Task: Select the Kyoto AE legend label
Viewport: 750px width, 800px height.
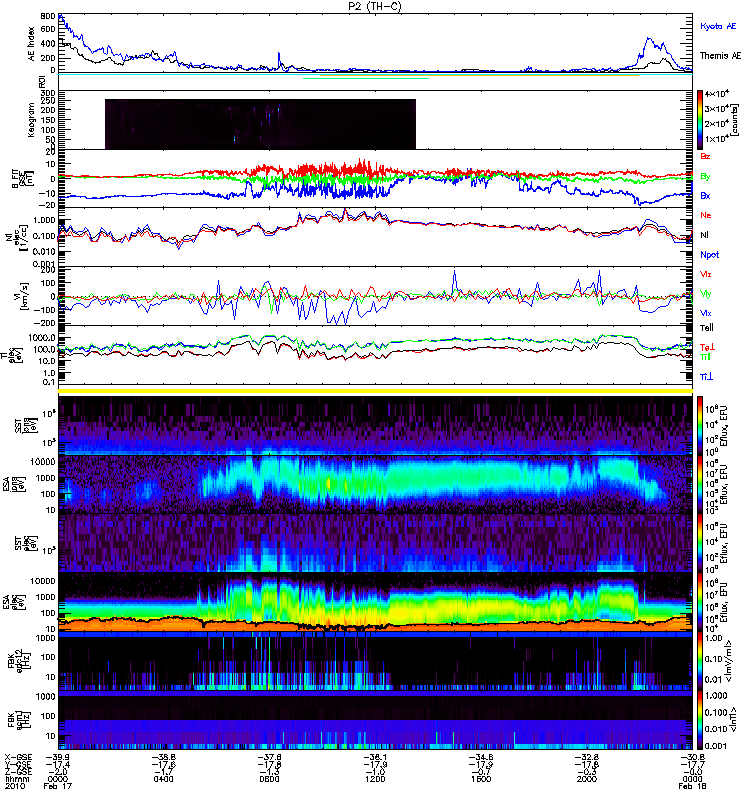Action: point(718,26)
